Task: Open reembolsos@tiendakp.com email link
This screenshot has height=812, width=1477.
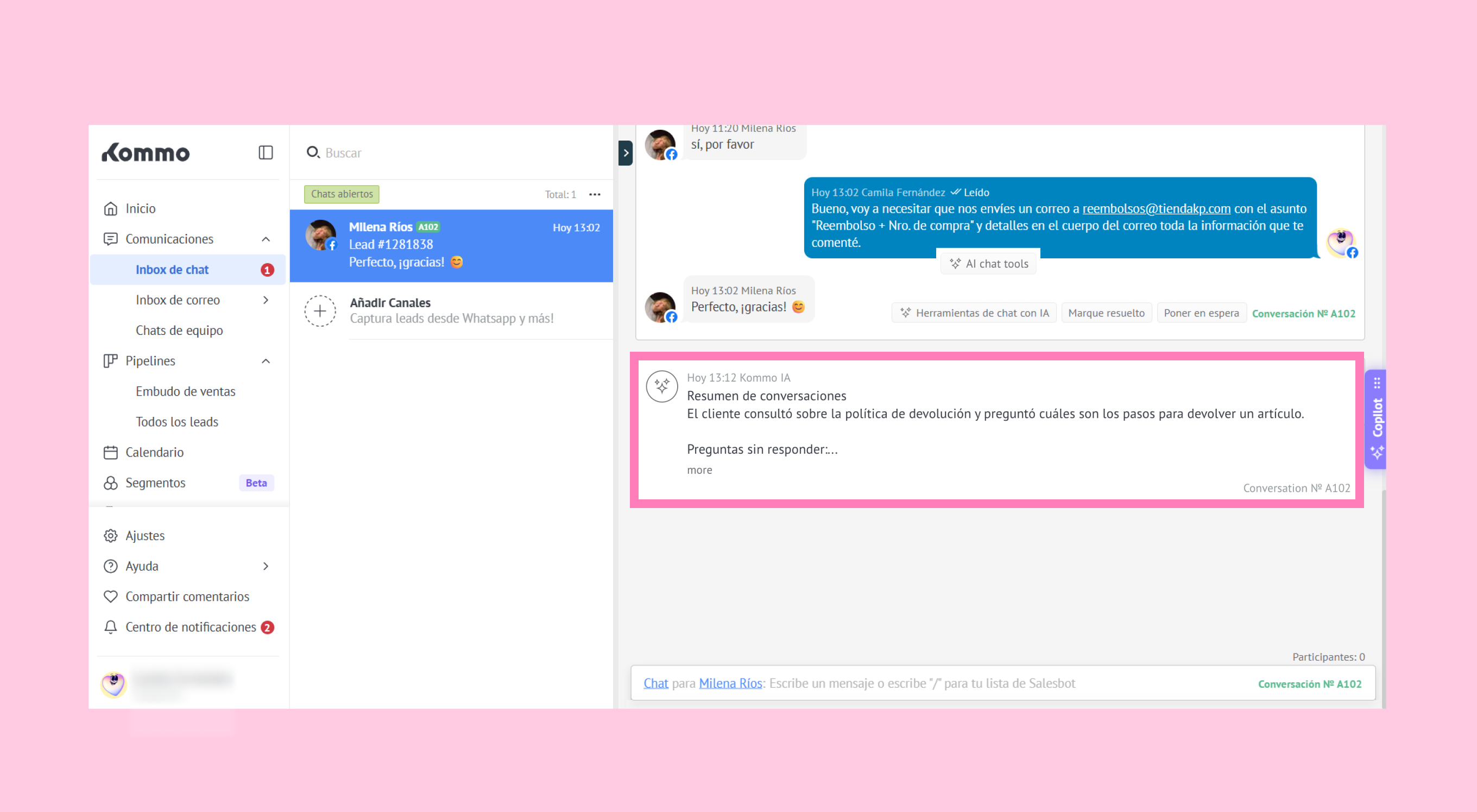Action: click(x=1156, y=208)
